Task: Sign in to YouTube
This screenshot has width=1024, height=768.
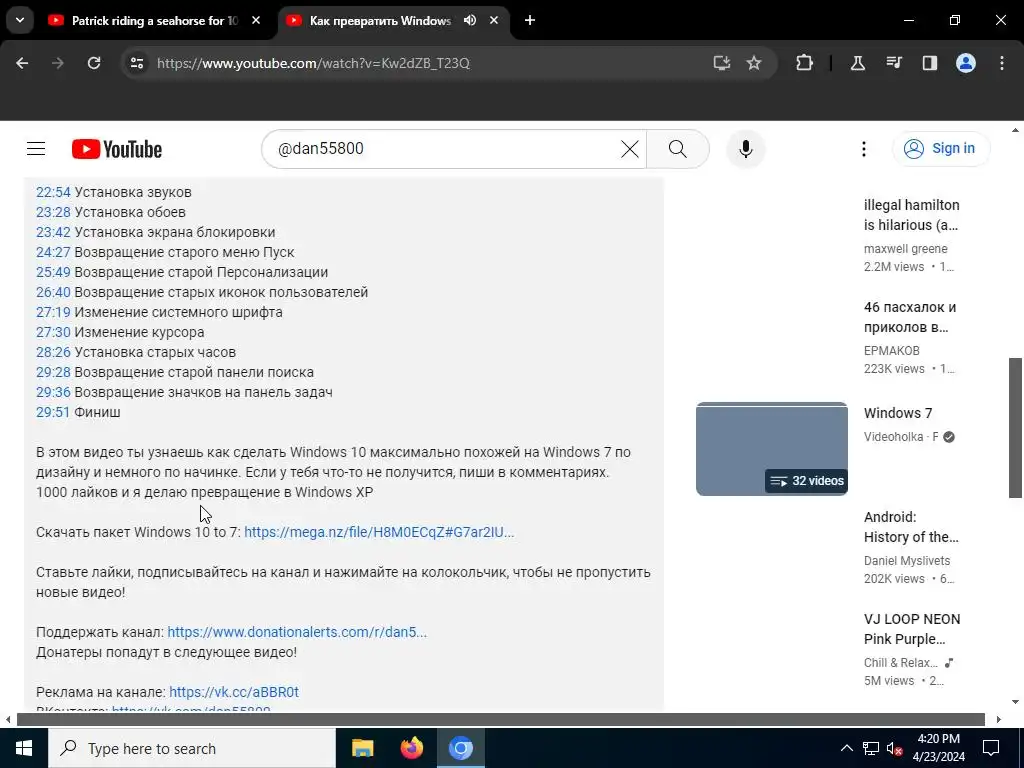Action: [x=941, y=149]
